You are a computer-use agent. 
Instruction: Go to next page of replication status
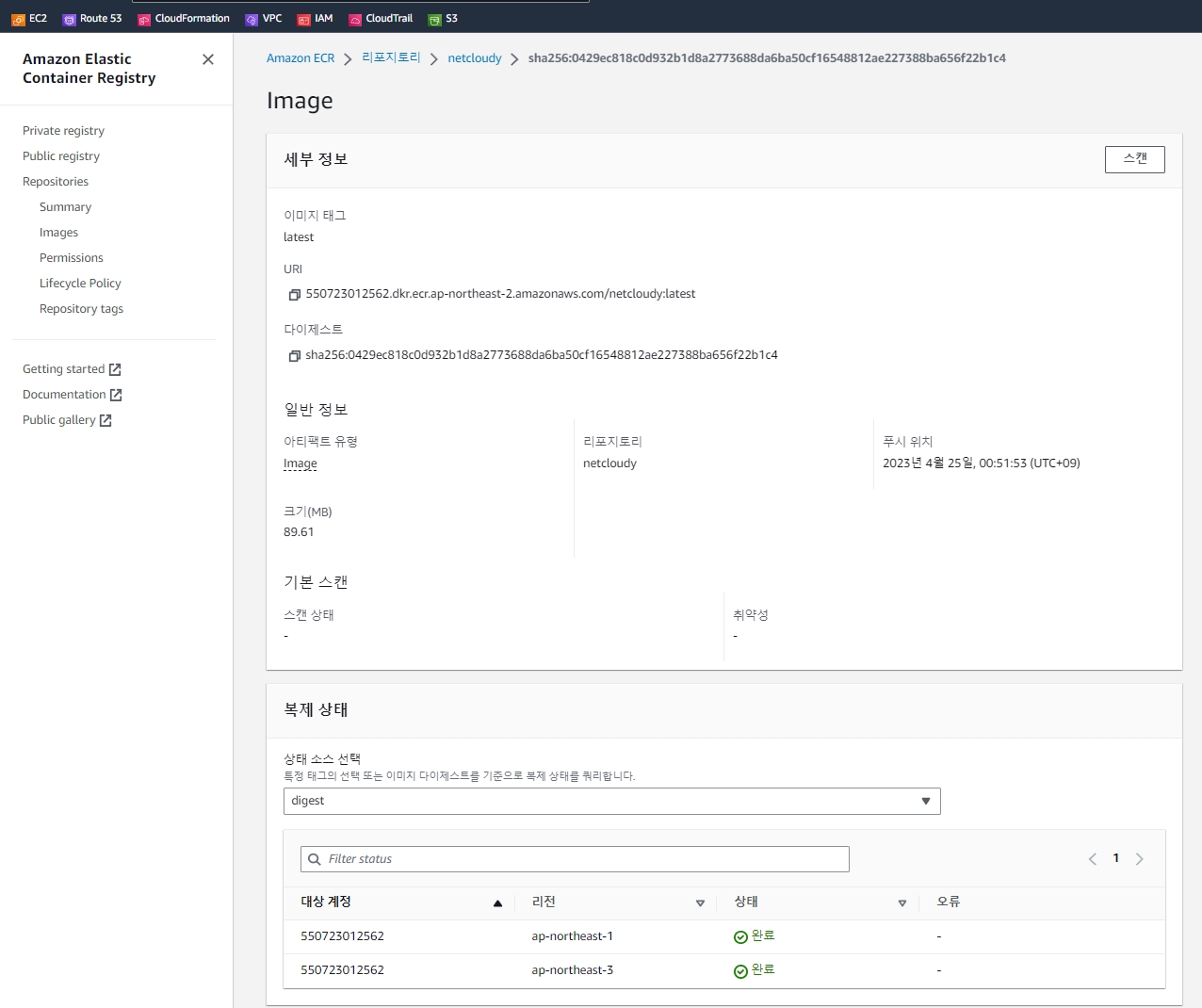1140,859
